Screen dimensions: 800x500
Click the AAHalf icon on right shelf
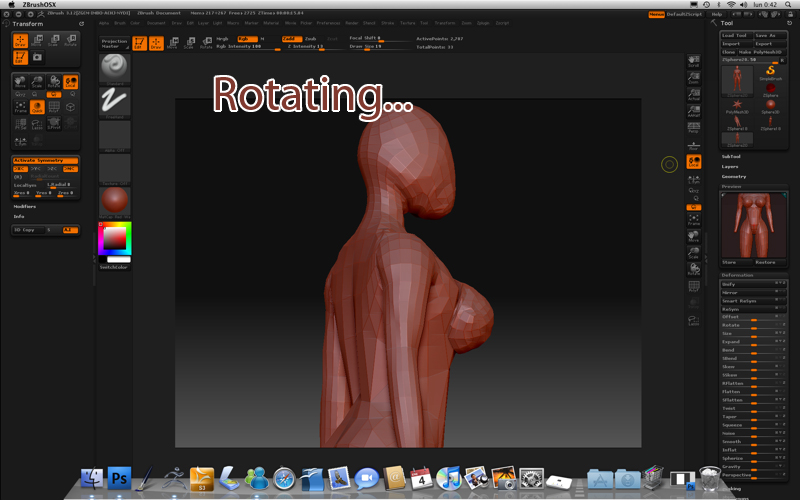(693, 111)
